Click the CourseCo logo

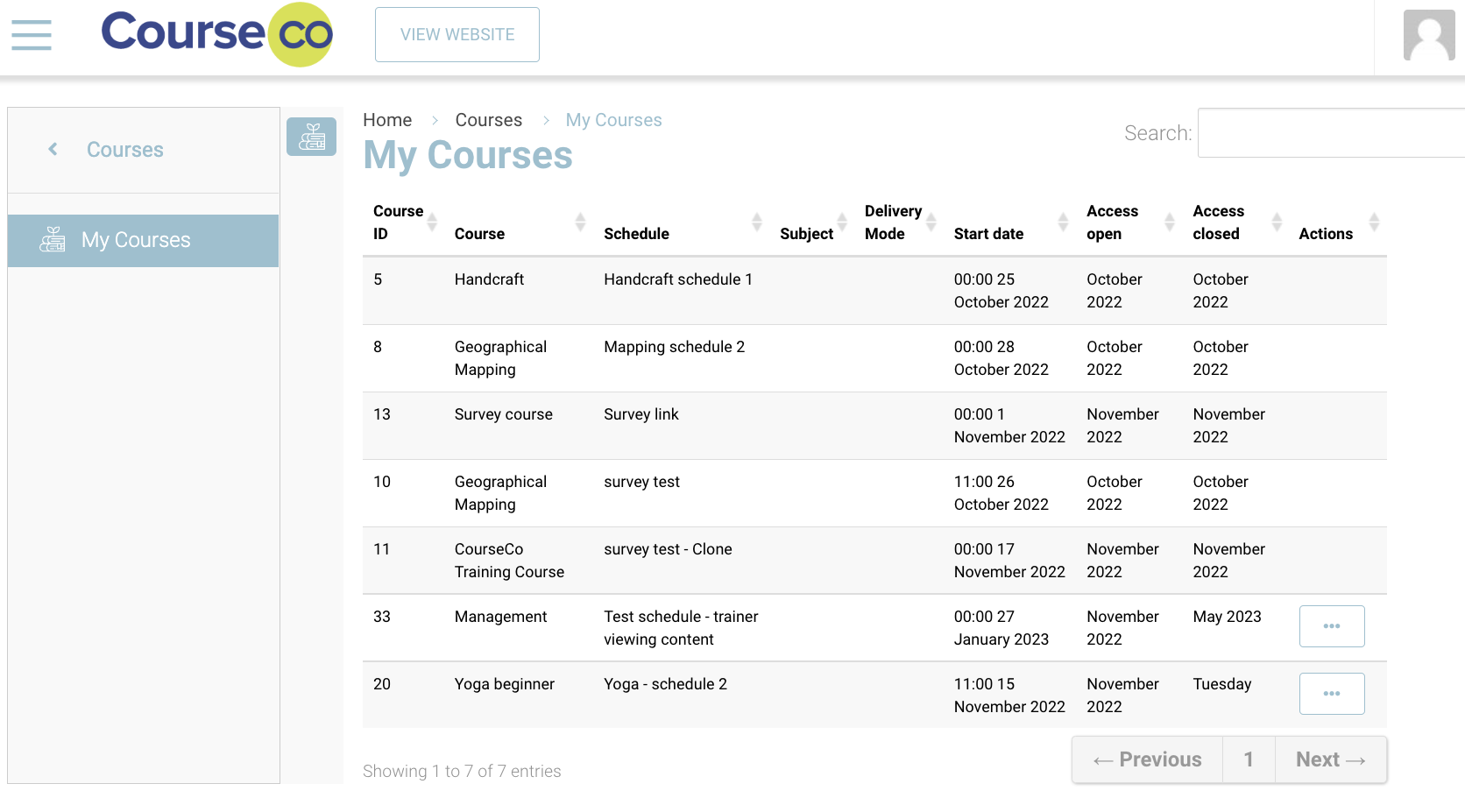pyautogui.click(x=216, y=35)
